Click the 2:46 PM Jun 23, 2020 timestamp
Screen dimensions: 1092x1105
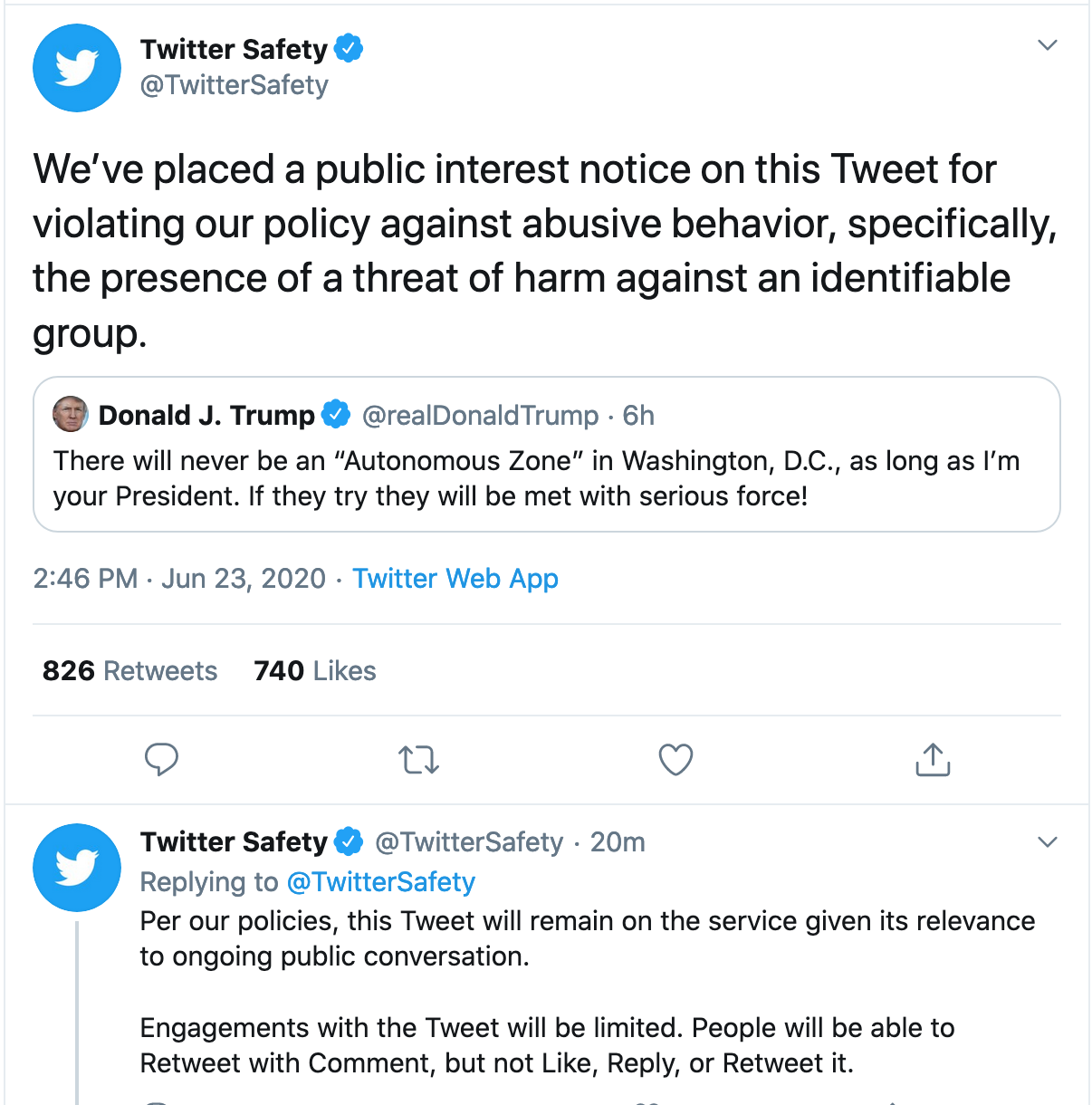coord(179,578)
